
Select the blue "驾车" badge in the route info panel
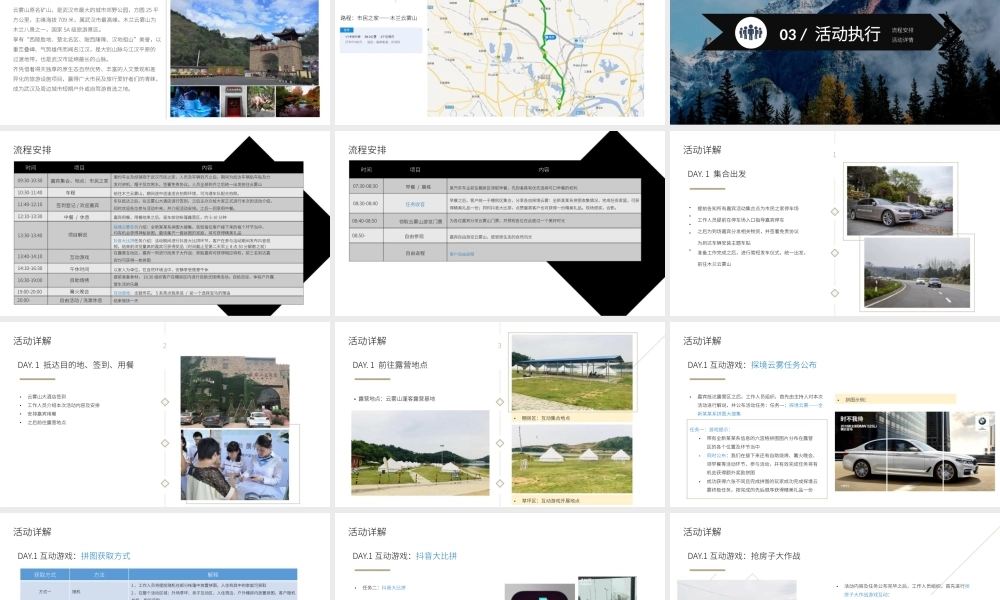(x=345, y=31)
